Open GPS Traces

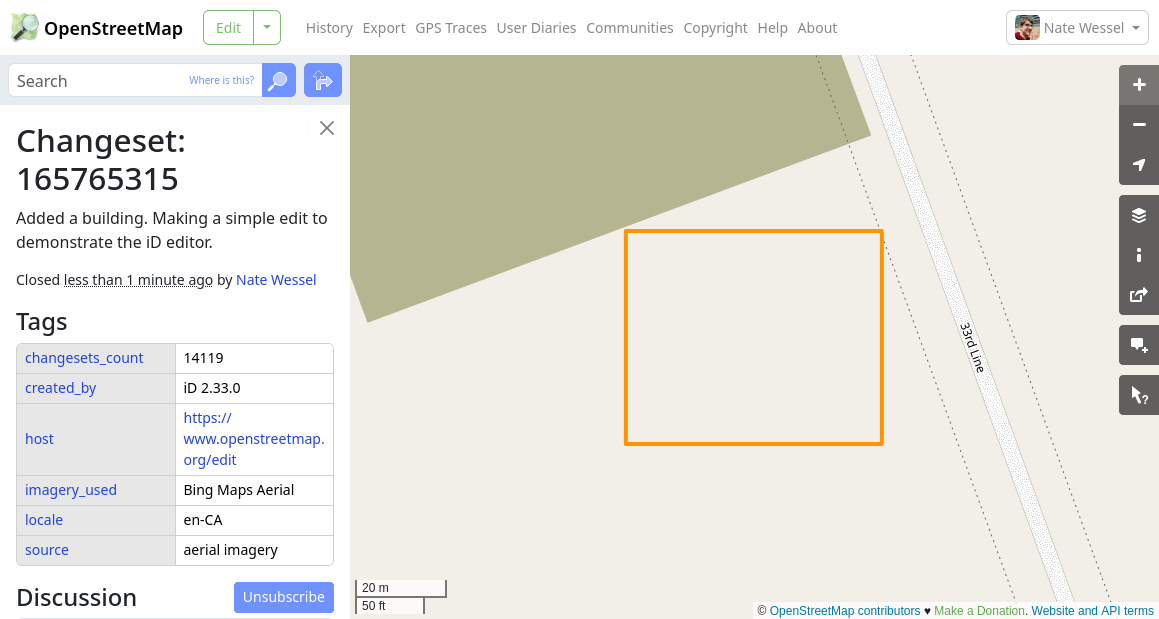click(x=451, y=28)
